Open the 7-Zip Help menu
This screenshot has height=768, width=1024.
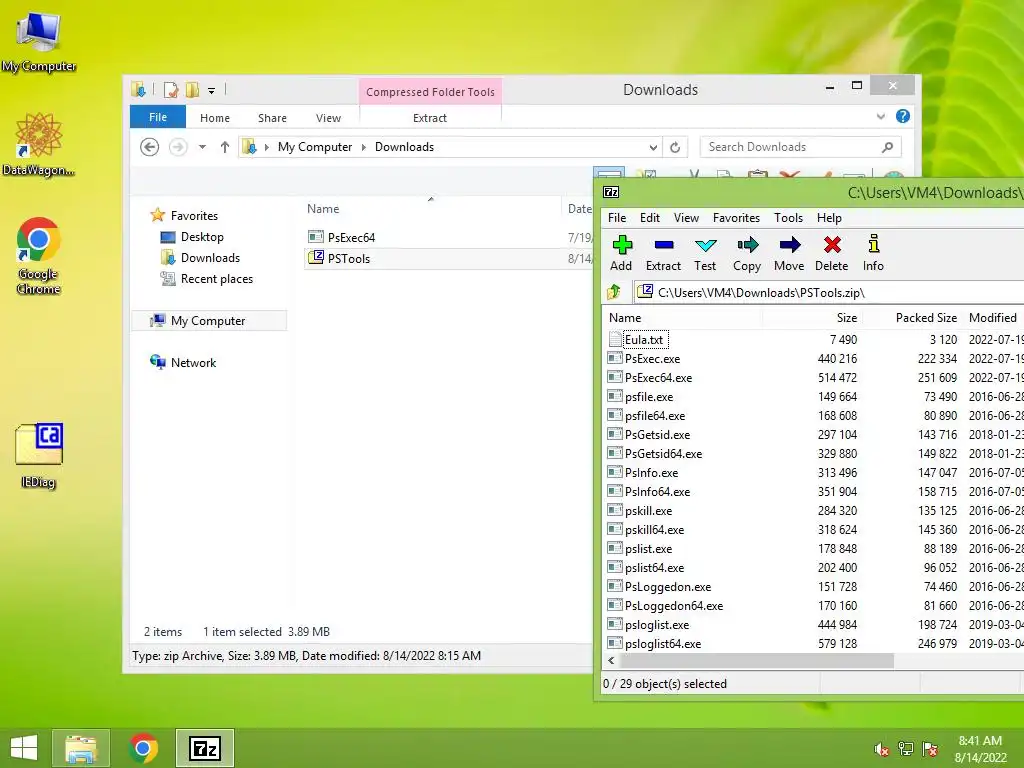coord(829,217)
